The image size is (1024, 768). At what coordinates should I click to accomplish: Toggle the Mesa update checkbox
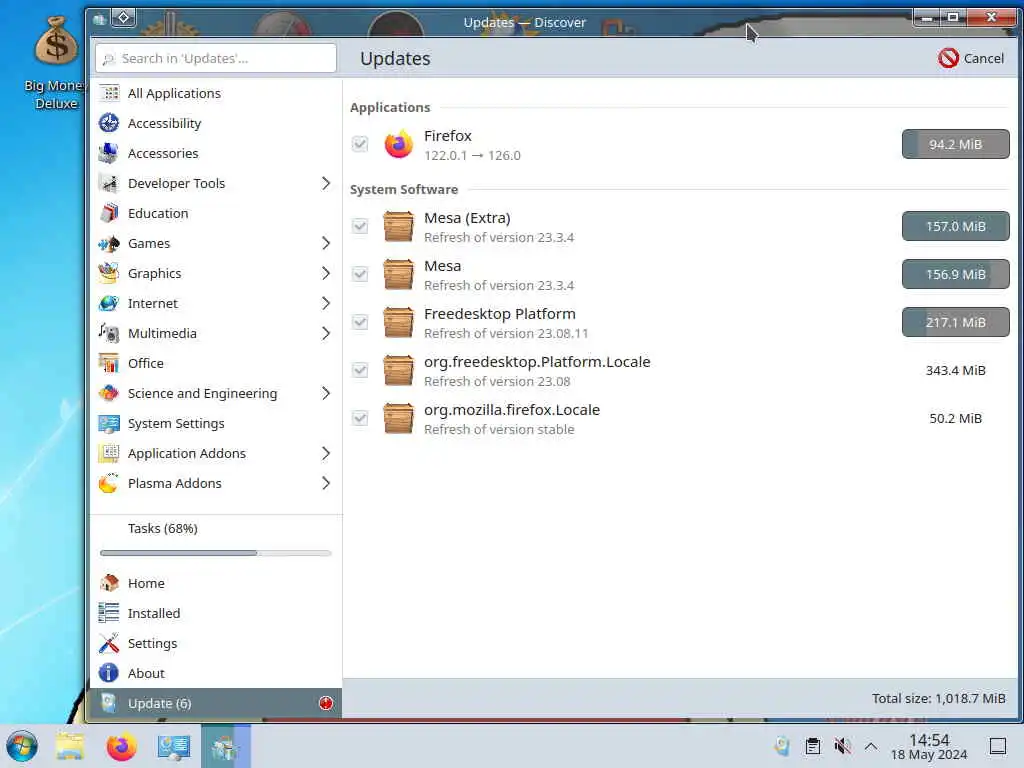tap(360, 274)
